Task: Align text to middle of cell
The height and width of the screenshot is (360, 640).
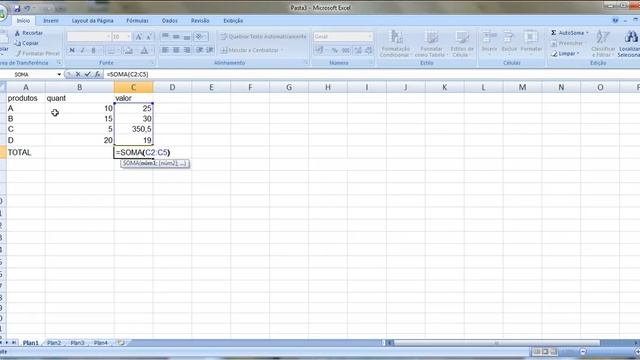Action: (x=176, y=37)
